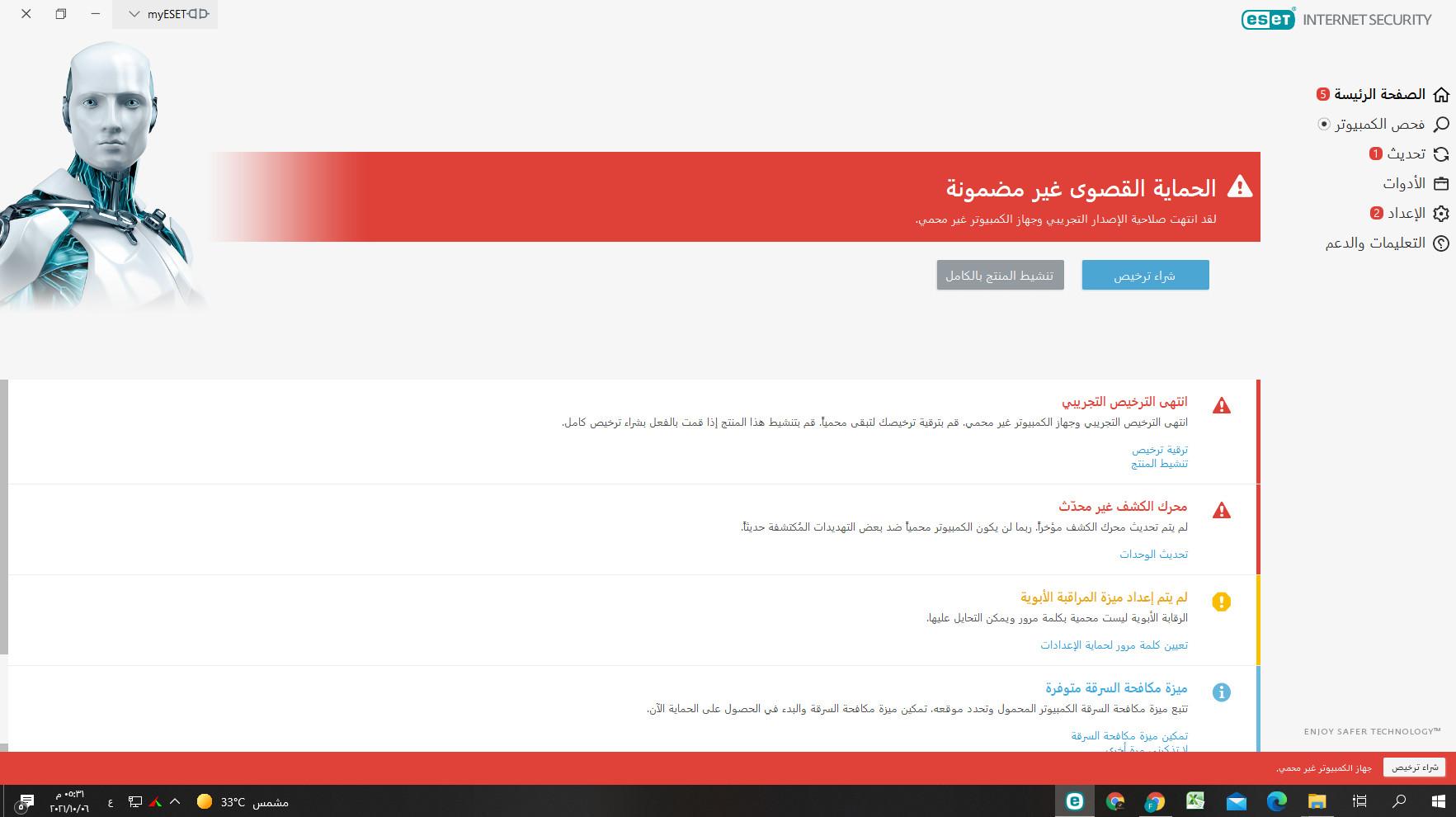Open Excel from the taskbar
Image resolution: width=1456 pixels, height=817 pixels.
(x=1195, y=801)
